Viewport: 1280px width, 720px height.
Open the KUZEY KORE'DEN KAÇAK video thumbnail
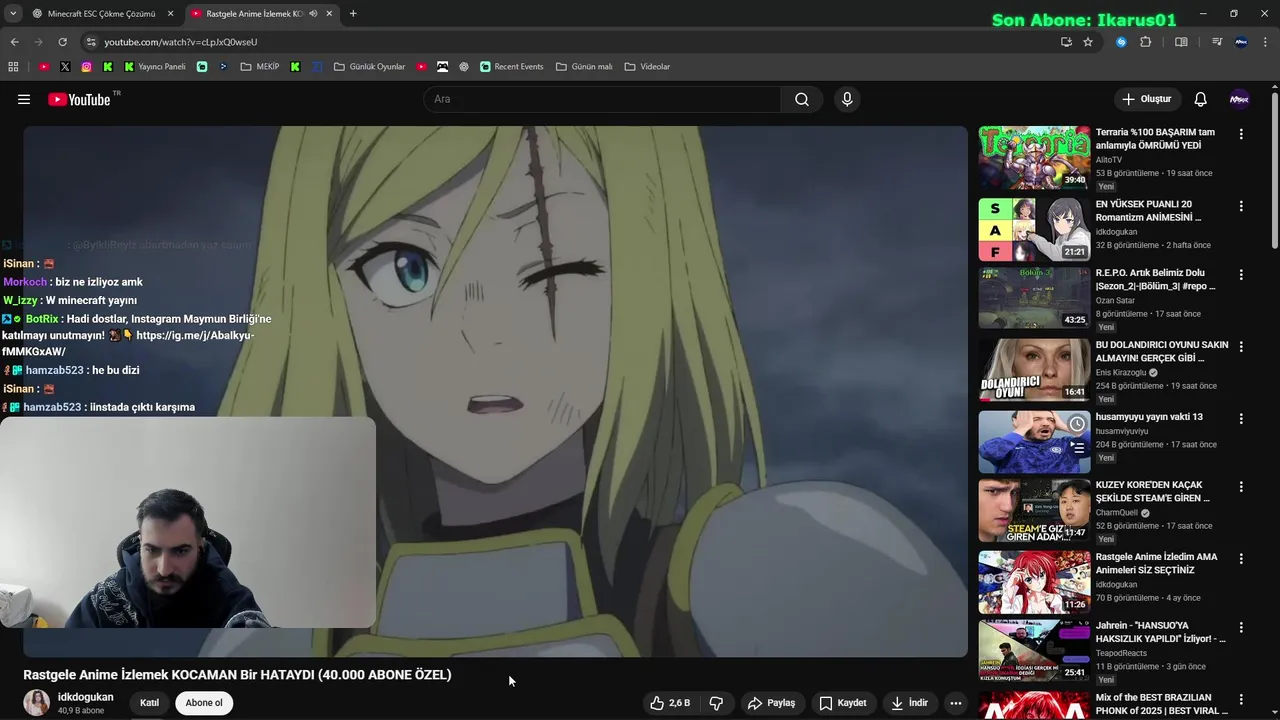click(1034, 510)
